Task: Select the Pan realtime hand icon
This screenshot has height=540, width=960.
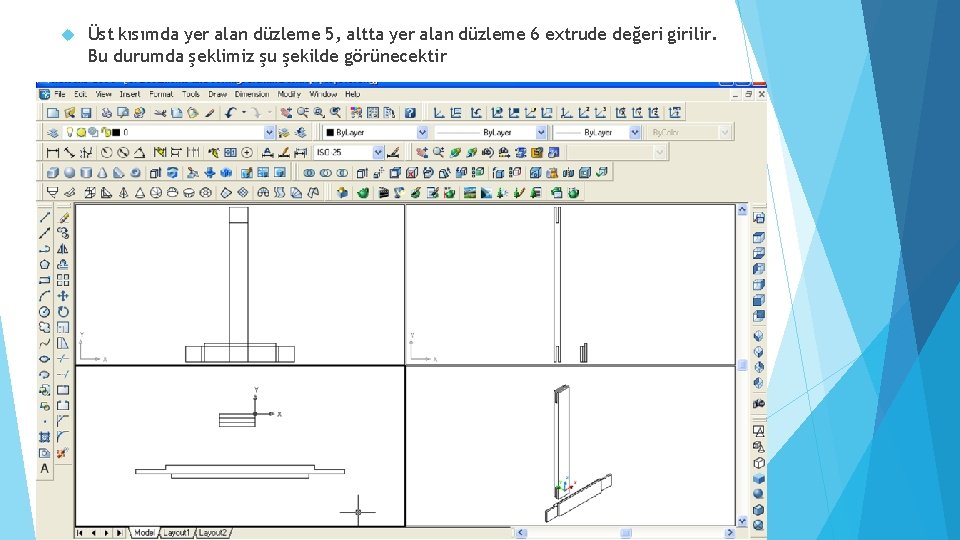Action: pyautogui.click(x=285, y=113)
